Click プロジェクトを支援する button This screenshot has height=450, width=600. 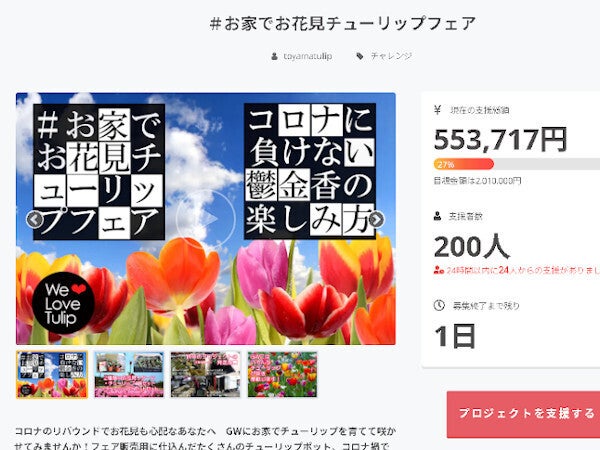click(x=523, y=414)
